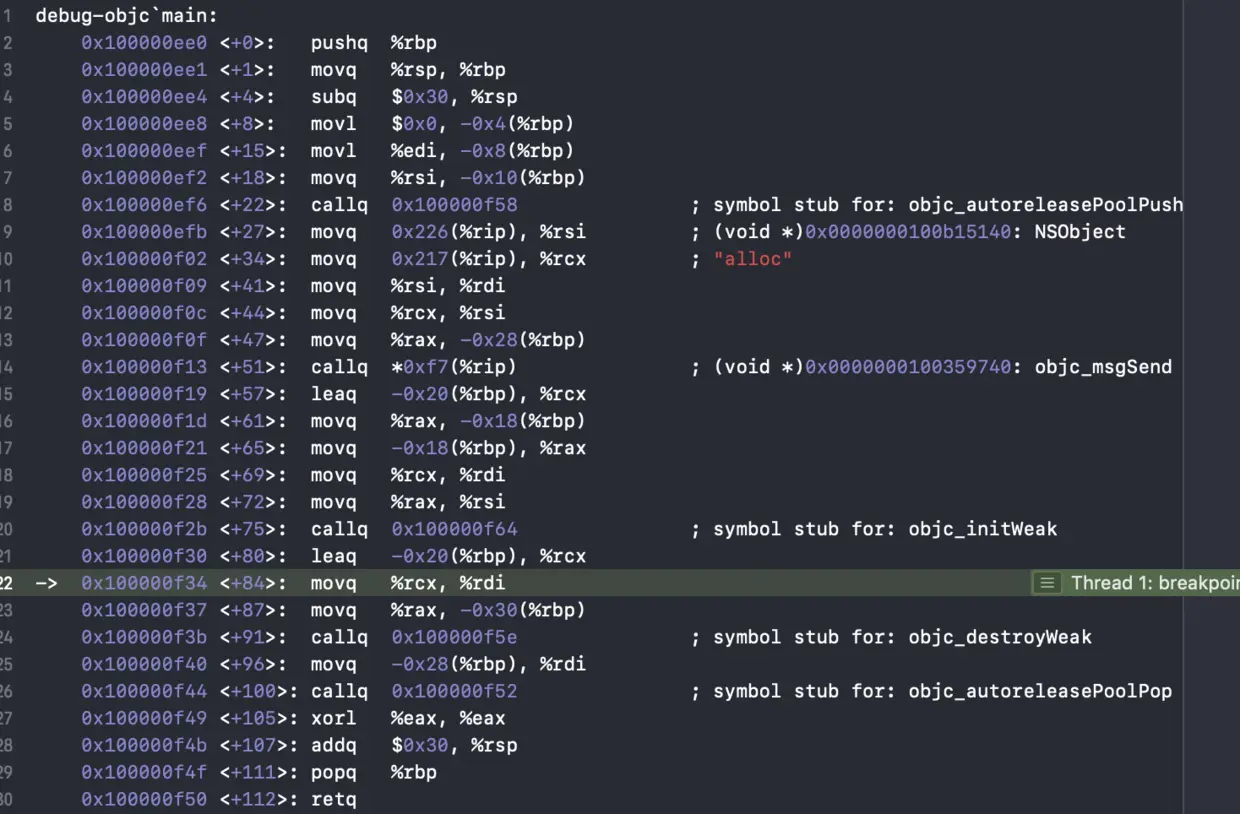Click callq 0x100000f5e target address
The image size is (1240, 814).
454,637
